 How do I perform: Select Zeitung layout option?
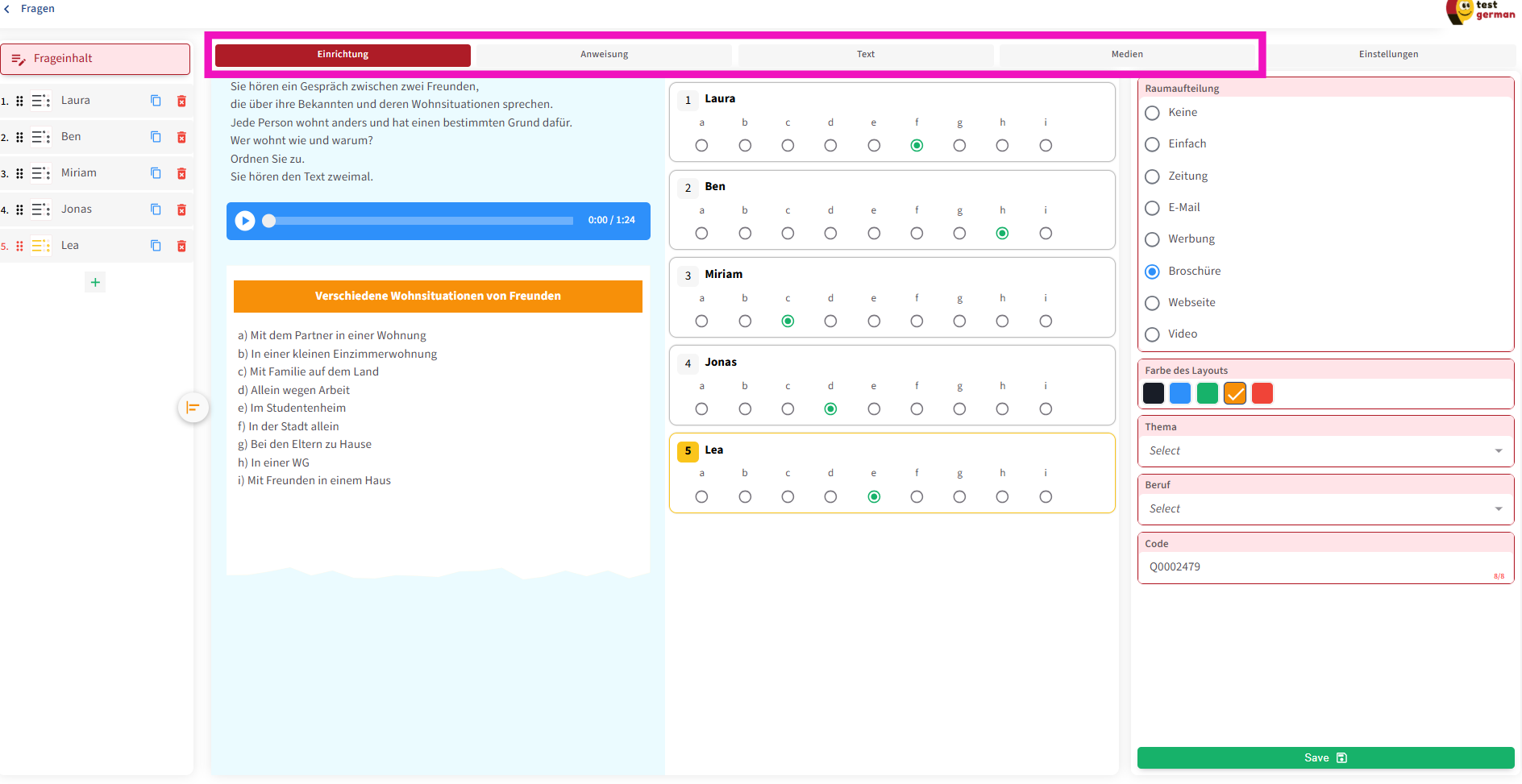tap(1153, 176)
